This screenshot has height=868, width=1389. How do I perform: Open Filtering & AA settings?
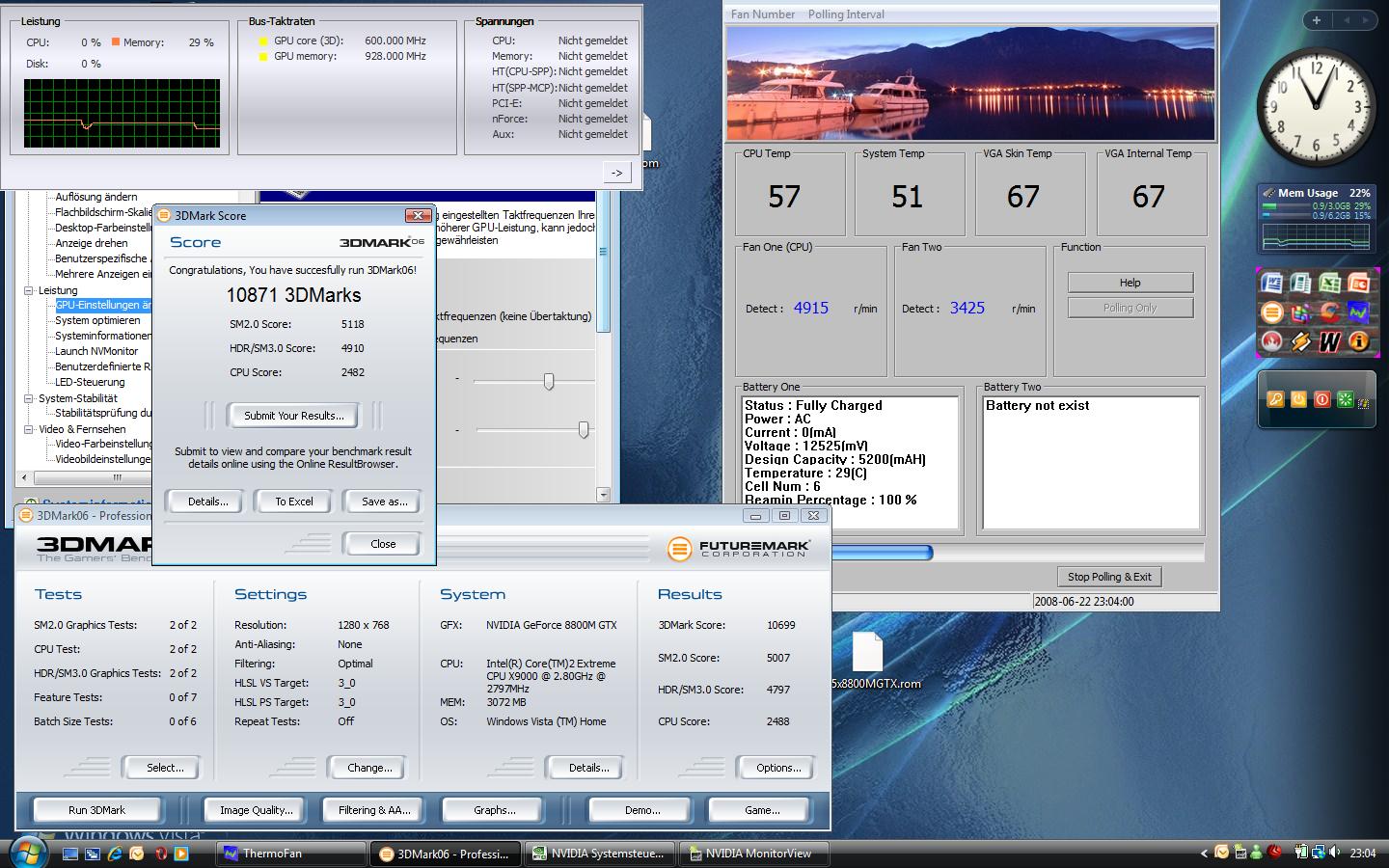pyautogui.click(x=374, y=810)
